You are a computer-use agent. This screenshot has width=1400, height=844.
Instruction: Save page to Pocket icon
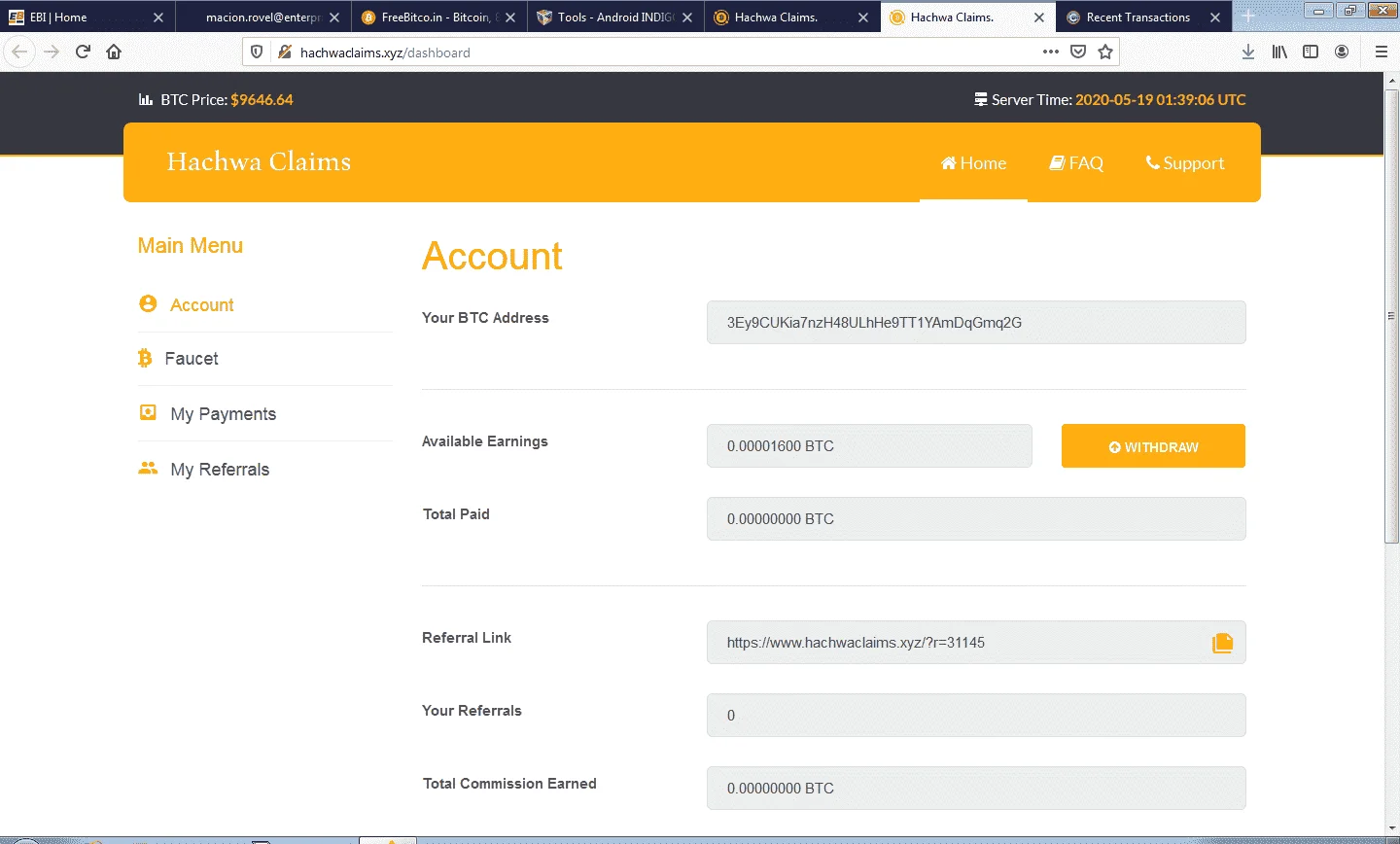(1078, 53)
